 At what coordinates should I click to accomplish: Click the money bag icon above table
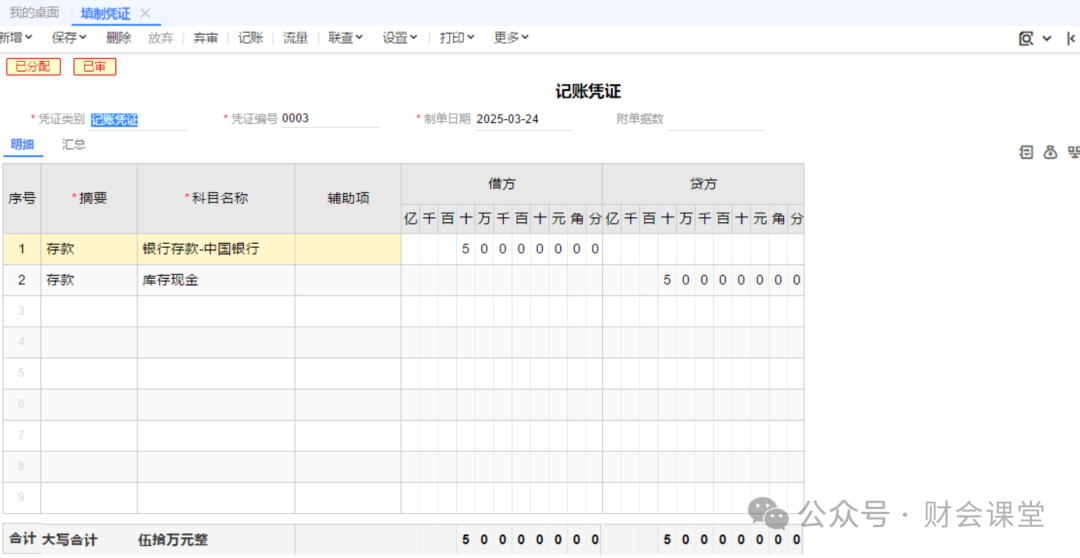[1050, 152]
